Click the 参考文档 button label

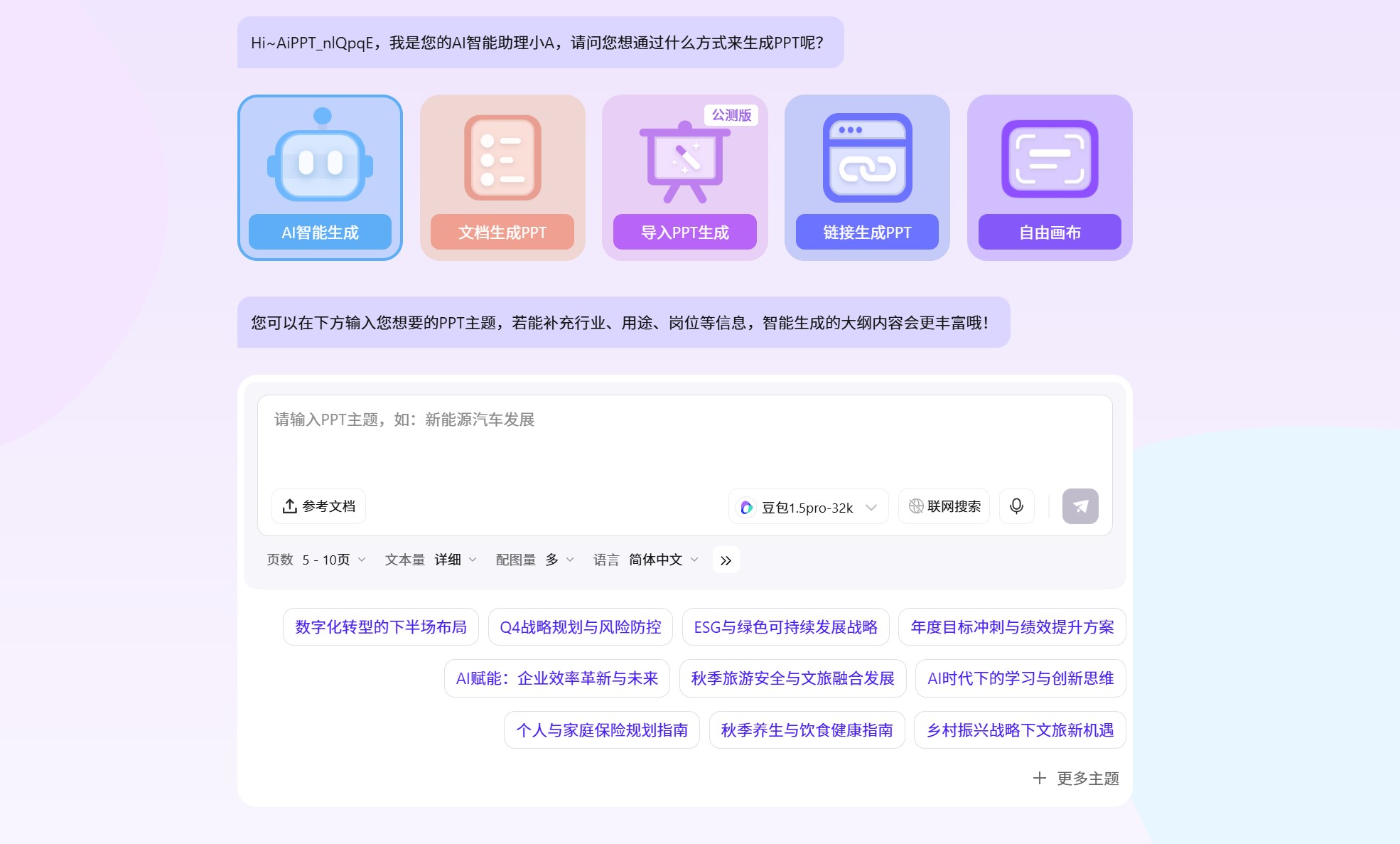coord(328,506)
